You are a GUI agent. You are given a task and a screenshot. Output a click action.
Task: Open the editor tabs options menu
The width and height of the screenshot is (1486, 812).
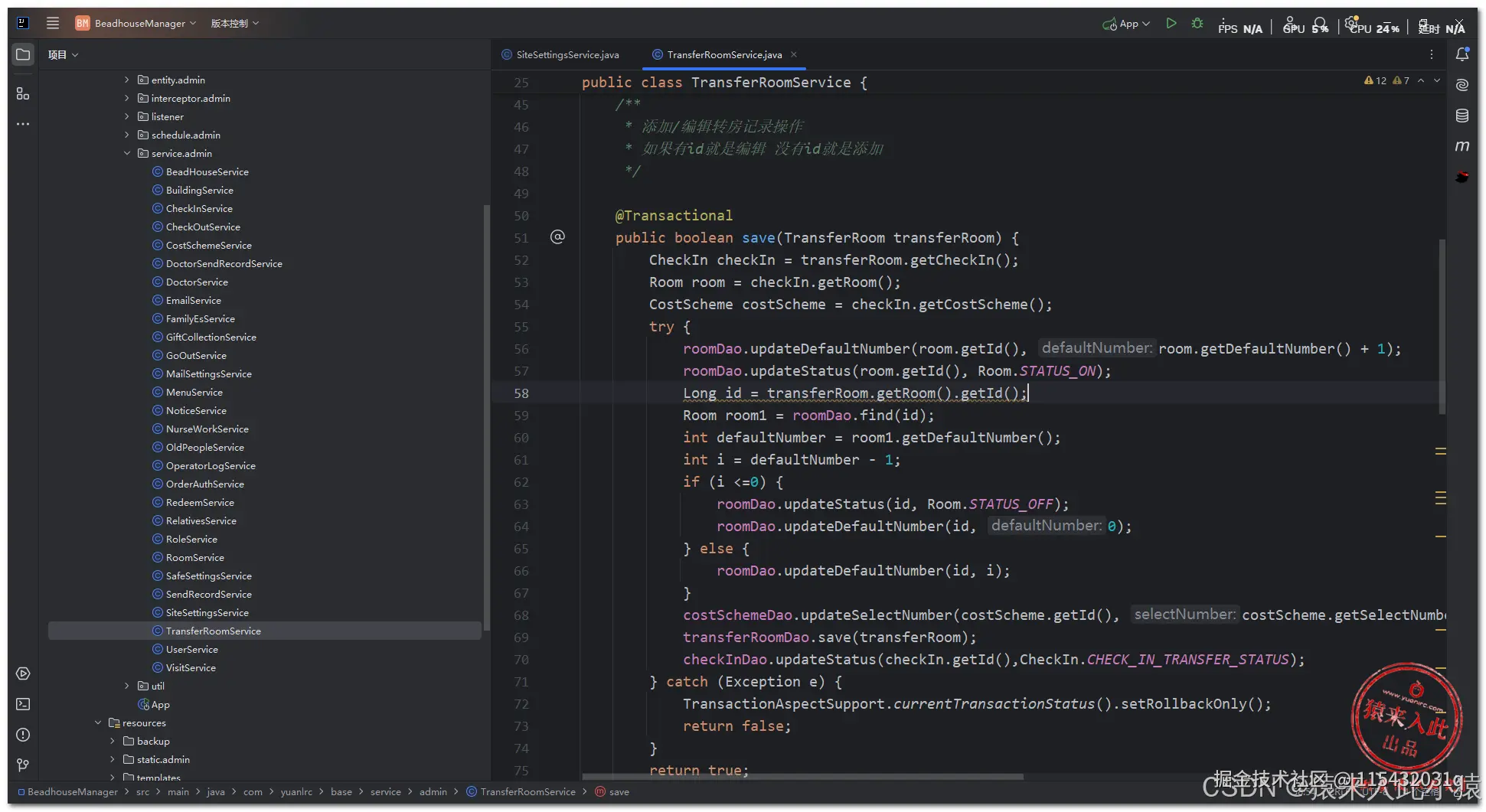tap(1432, 54)
